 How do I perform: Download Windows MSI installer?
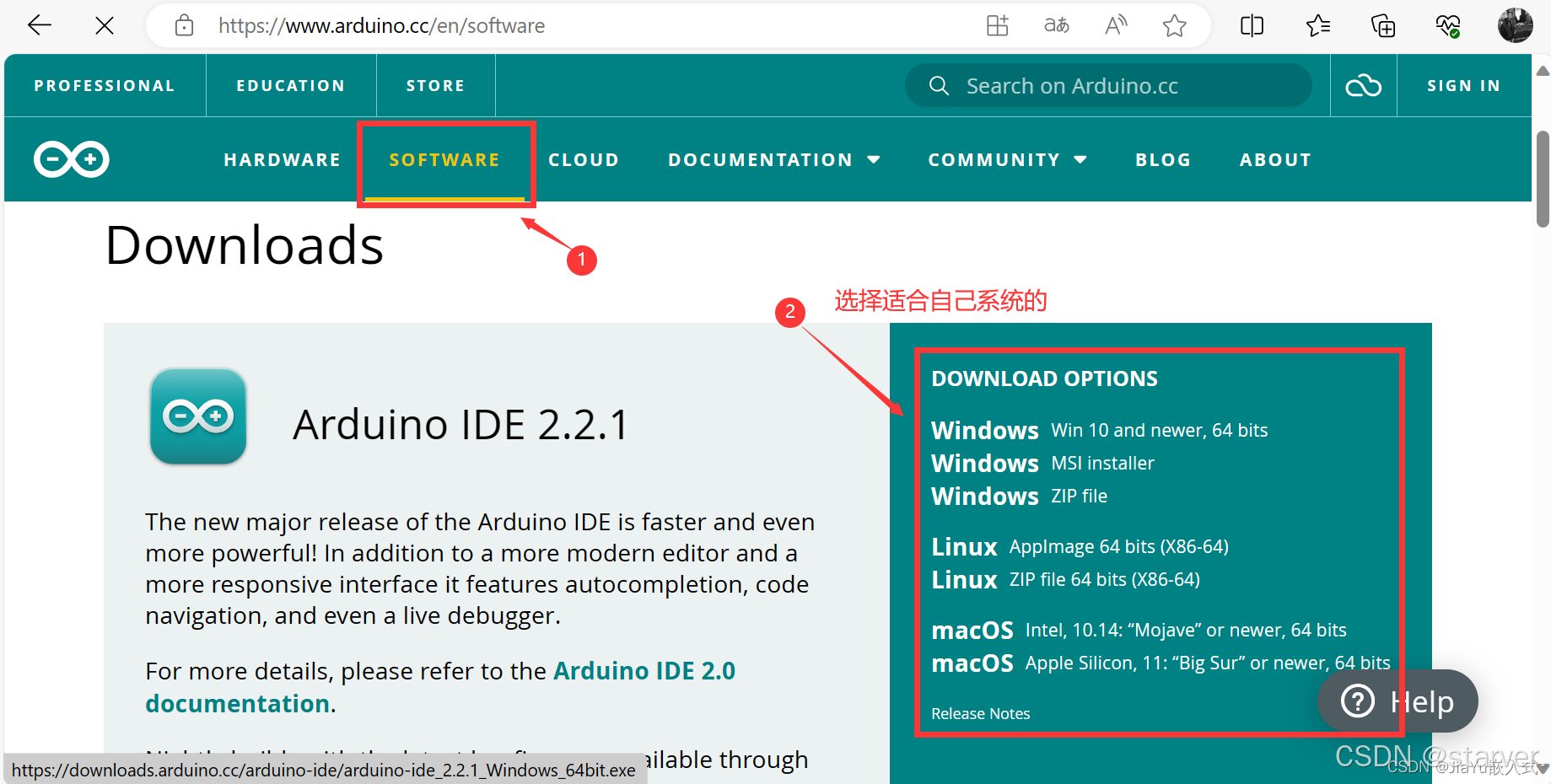point(1042,463)
